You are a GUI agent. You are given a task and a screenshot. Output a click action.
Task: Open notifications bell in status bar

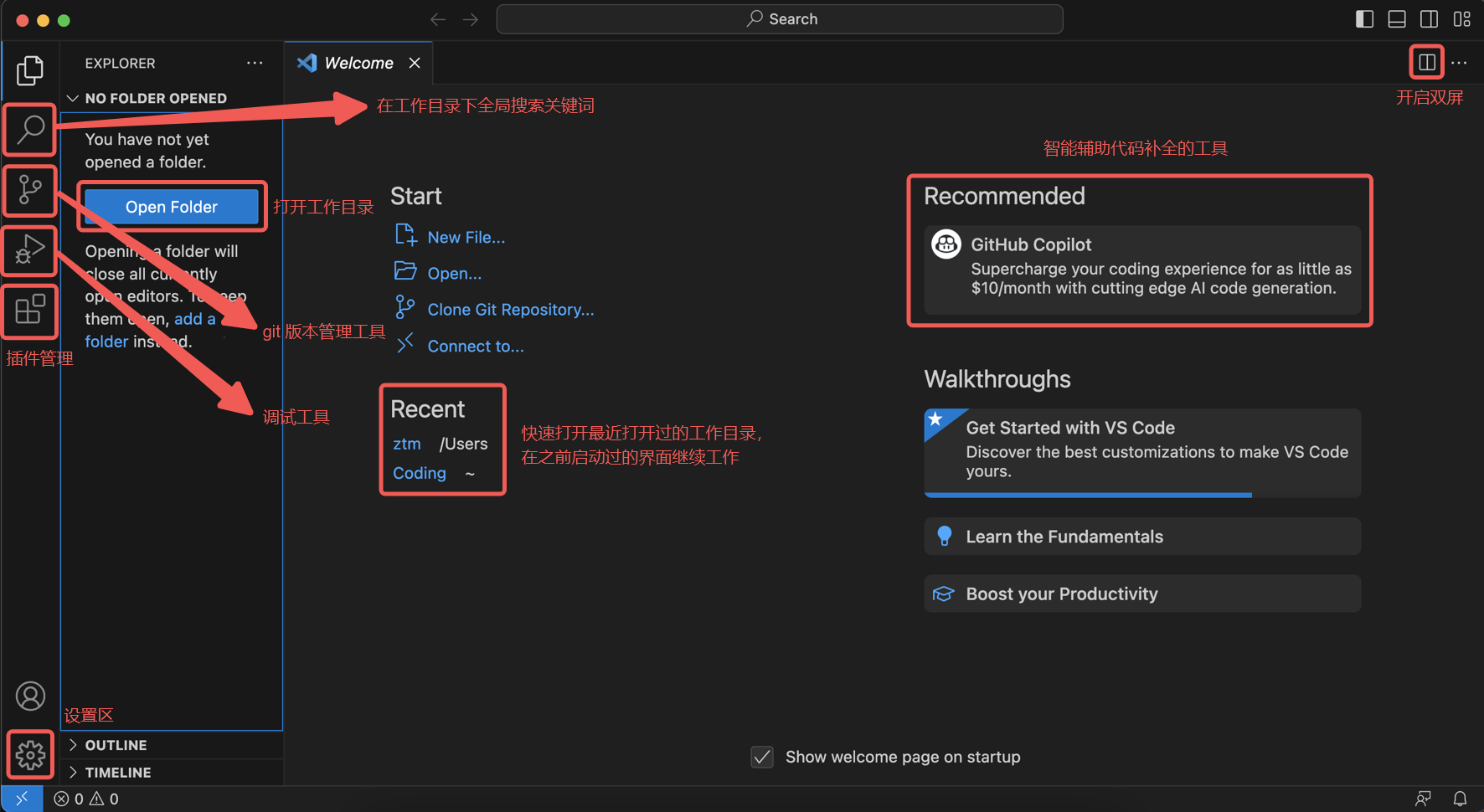coord(1460,799)
